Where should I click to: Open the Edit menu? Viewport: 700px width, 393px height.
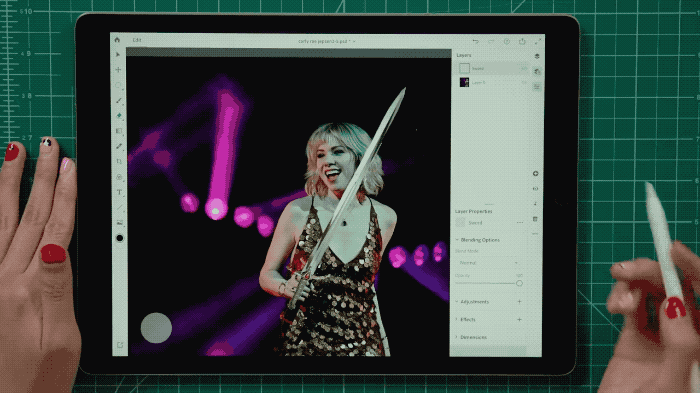coord(137,40)
